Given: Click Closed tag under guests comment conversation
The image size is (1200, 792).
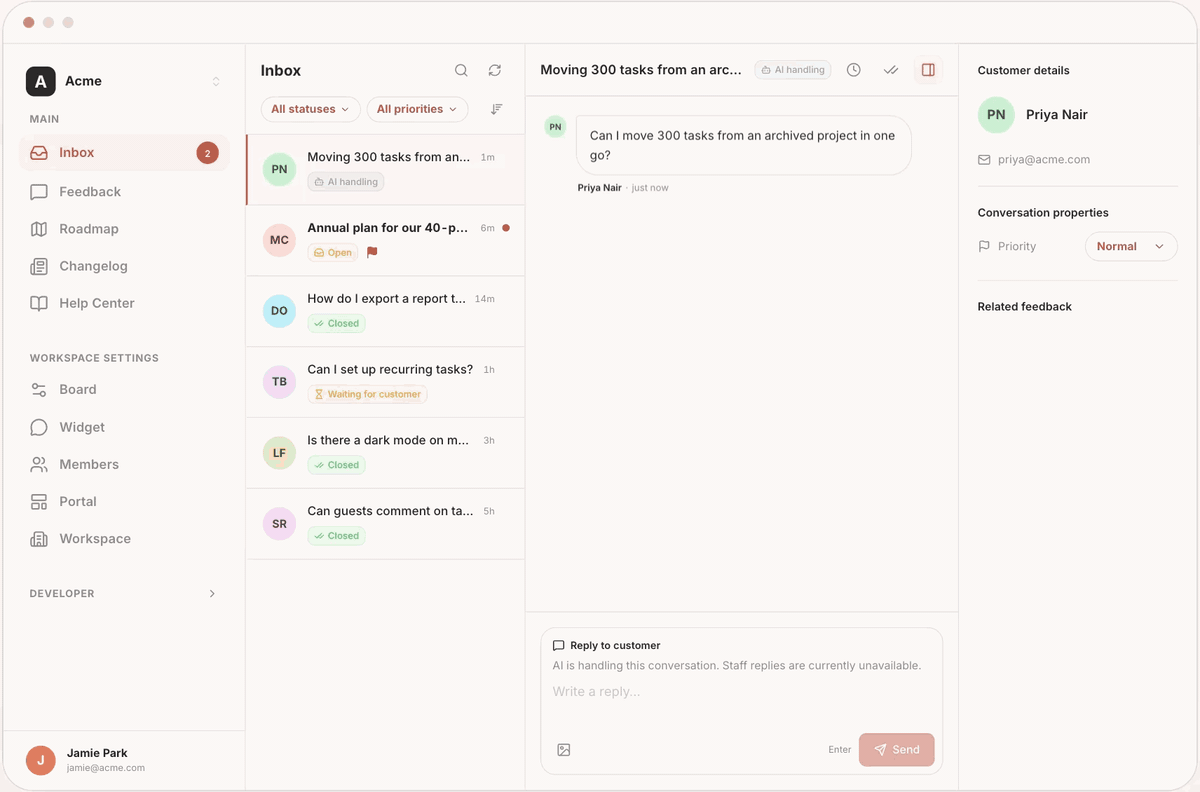Looking at the screenshot, I should point(336,537).
